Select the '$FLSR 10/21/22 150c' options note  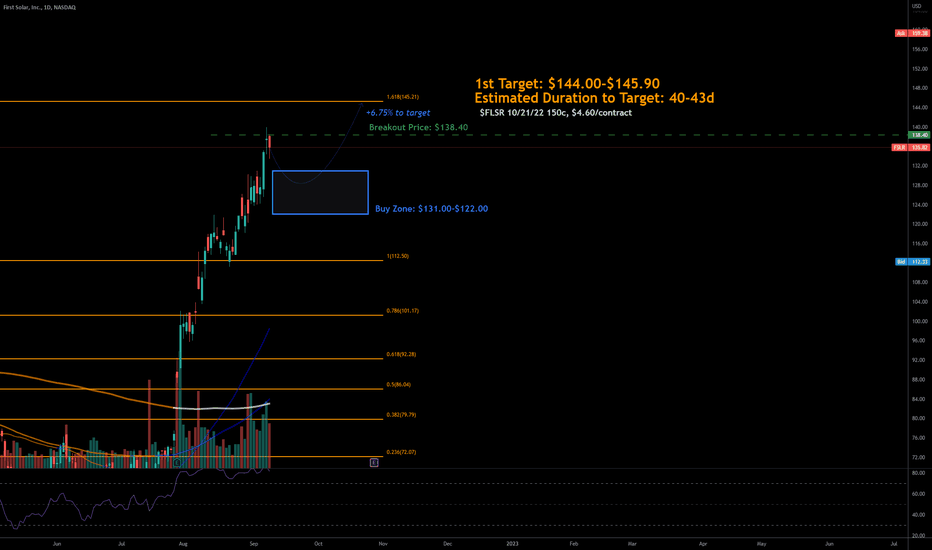(556, 112)
